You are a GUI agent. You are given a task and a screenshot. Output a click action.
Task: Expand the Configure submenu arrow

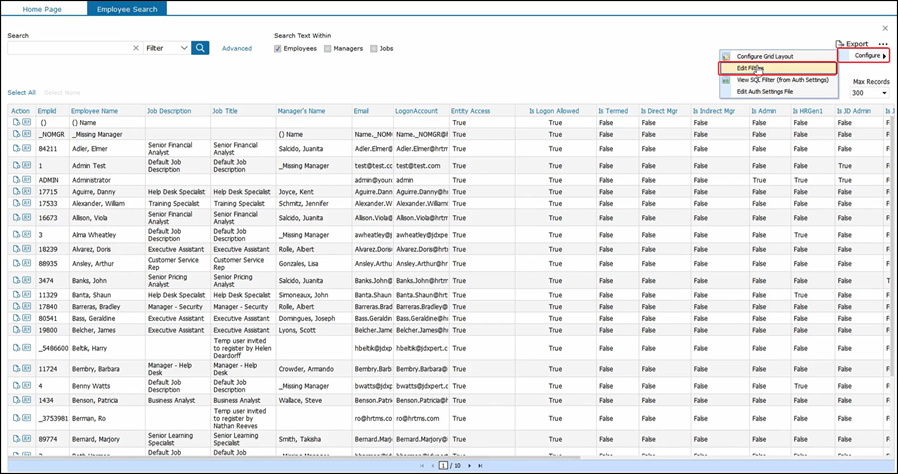pos(884,56)
